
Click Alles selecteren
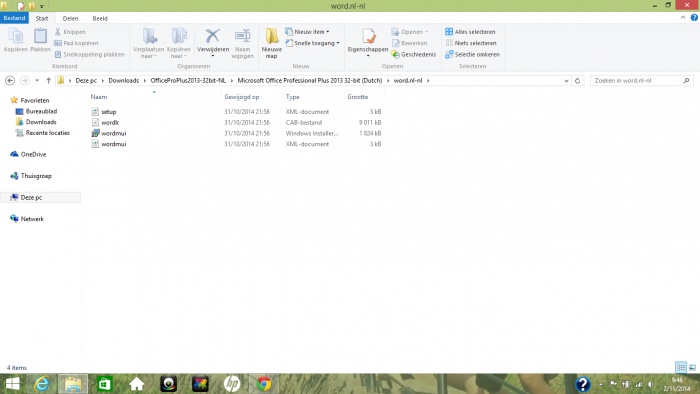tap(470, 32)
